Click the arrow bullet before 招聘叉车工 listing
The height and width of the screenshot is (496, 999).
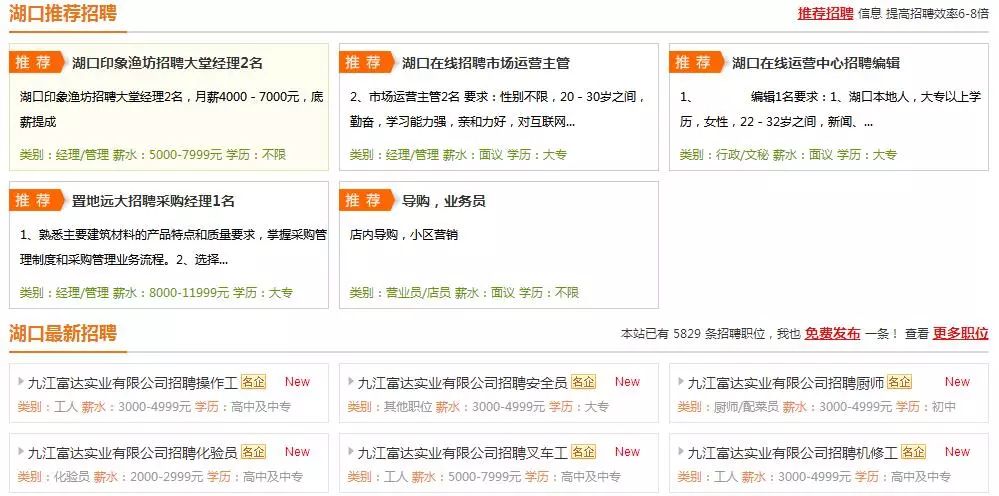[x=351, y=451]
